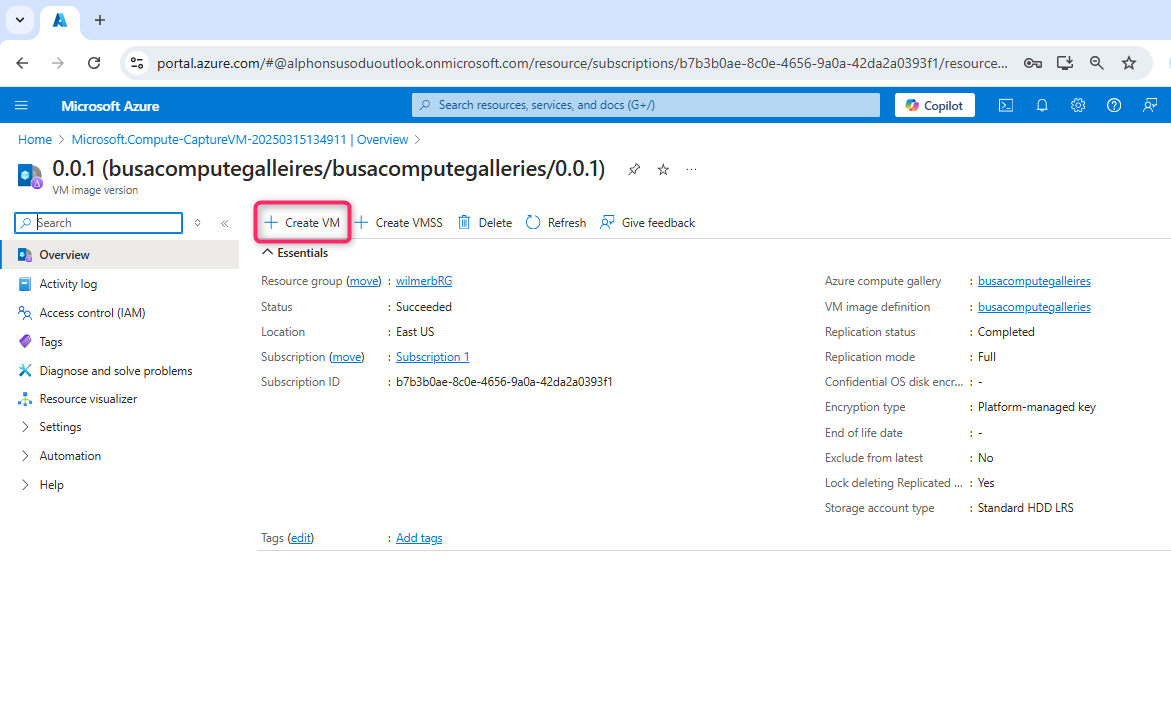Open the browser zoom magnifier icon
Screen dimensions: 1171x714
click(x=1096, y=63)
